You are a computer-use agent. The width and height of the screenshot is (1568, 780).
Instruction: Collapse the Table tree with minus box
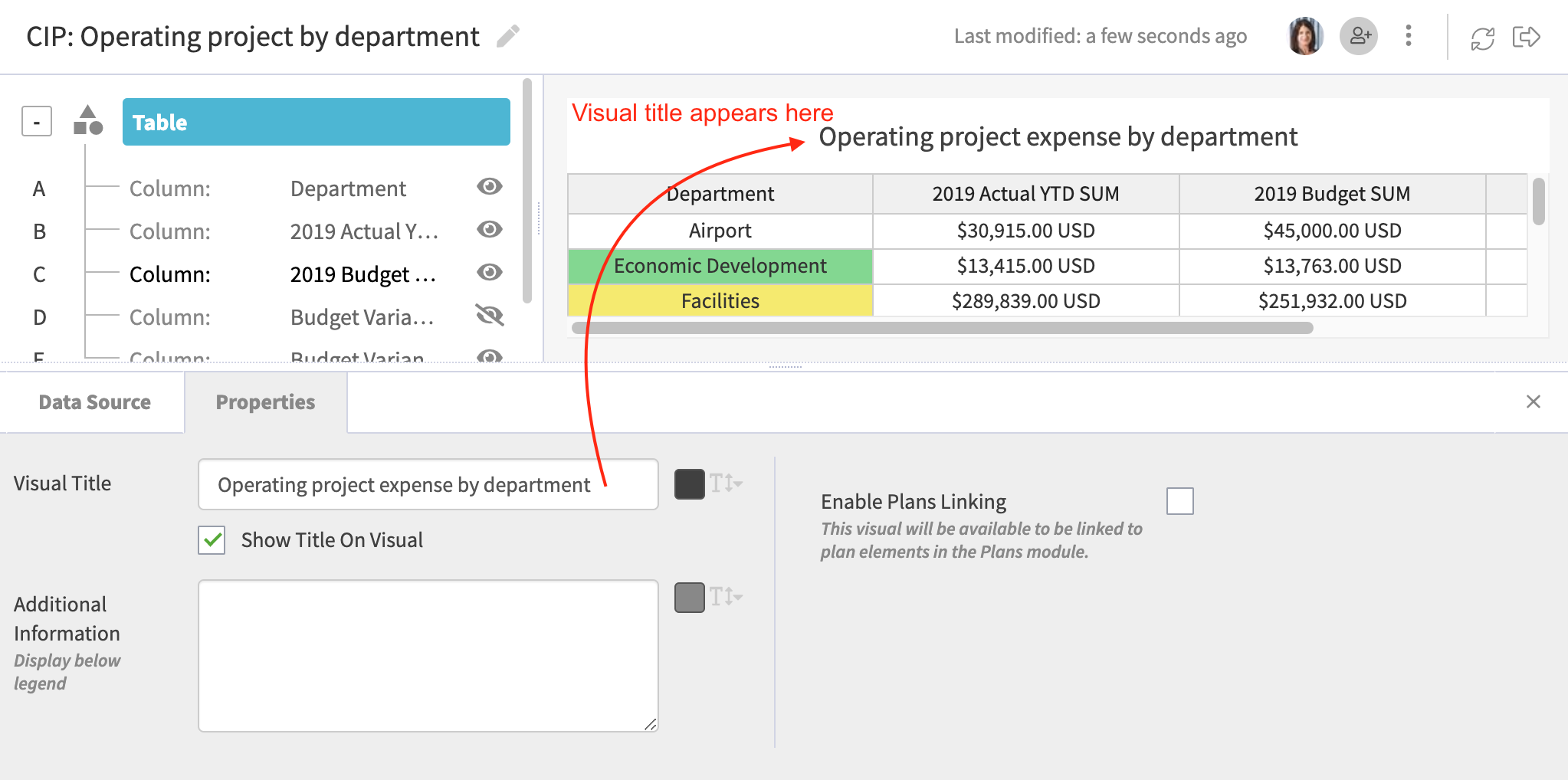37,121
